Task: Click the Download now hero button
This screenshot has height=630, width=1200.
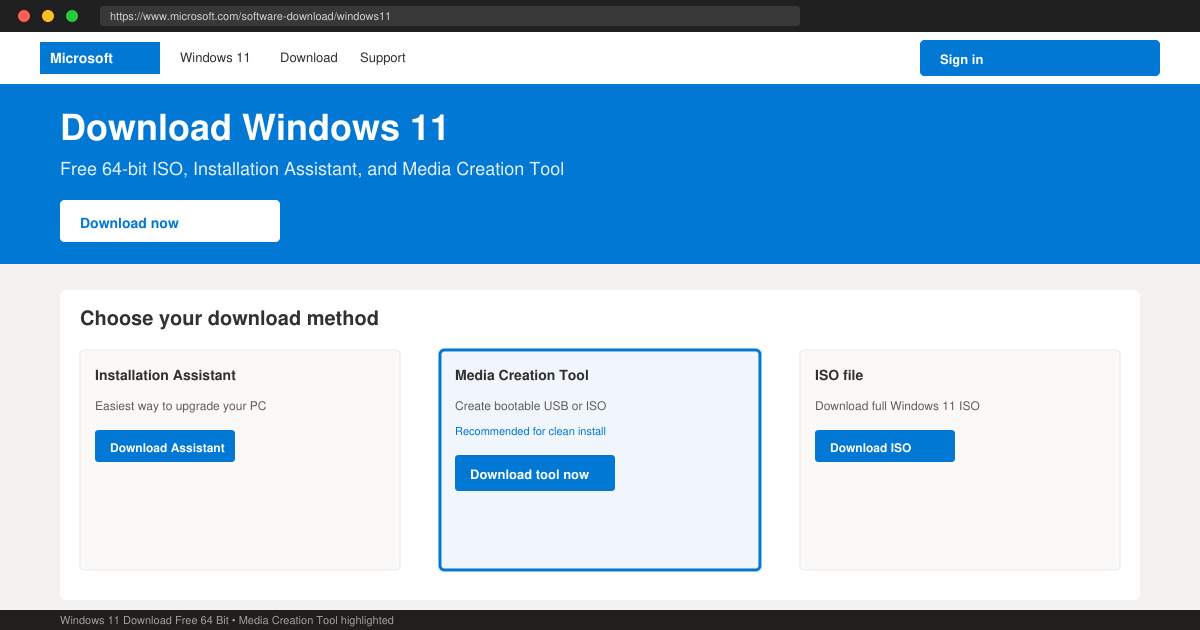Action: (x=170, y=221)
